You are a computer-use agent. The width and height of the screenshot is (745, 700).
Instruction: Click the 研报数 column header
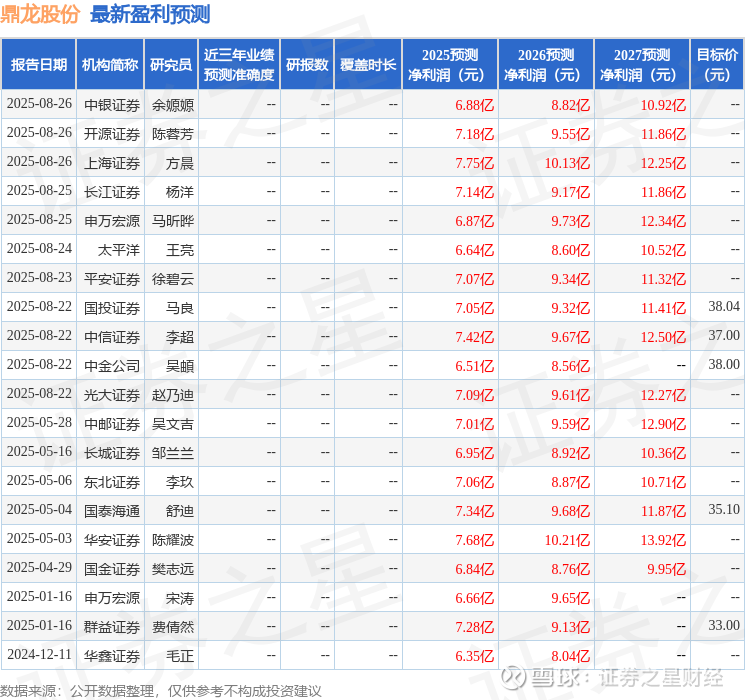[x=307, y=65]
